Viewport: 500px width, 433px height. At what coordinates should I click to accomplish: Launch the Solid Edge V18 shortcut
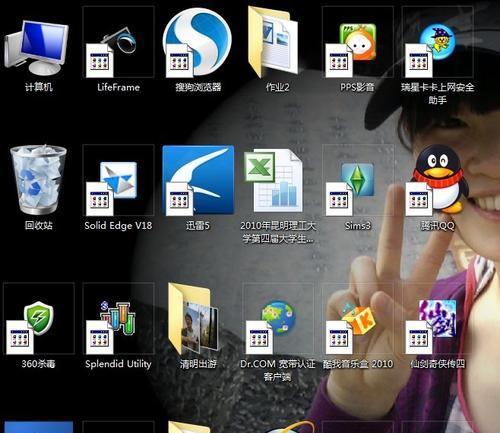pos(118,180)
